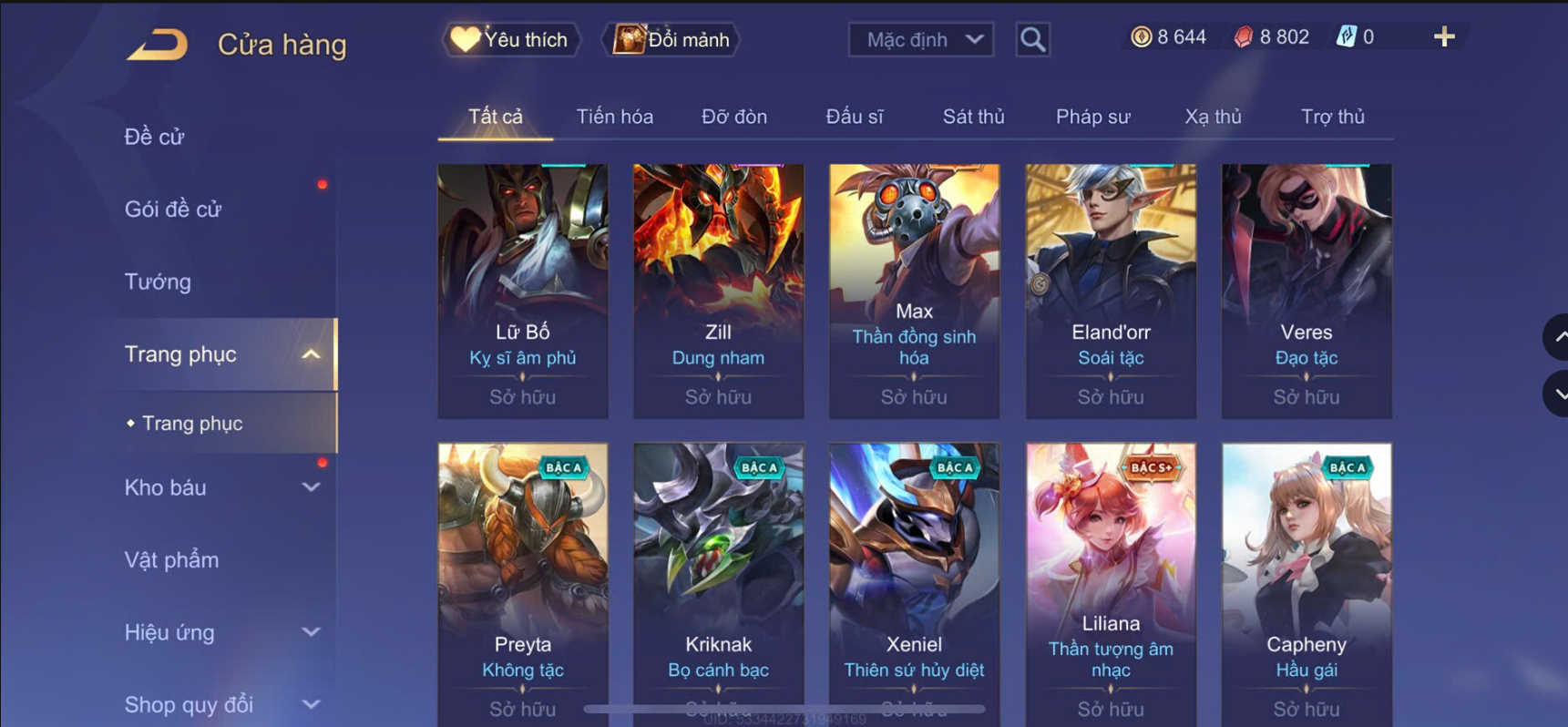This screenshot has width=1568, height=727.
Task: Expand the Shop quy đổi section
Action: click(222, 704)
